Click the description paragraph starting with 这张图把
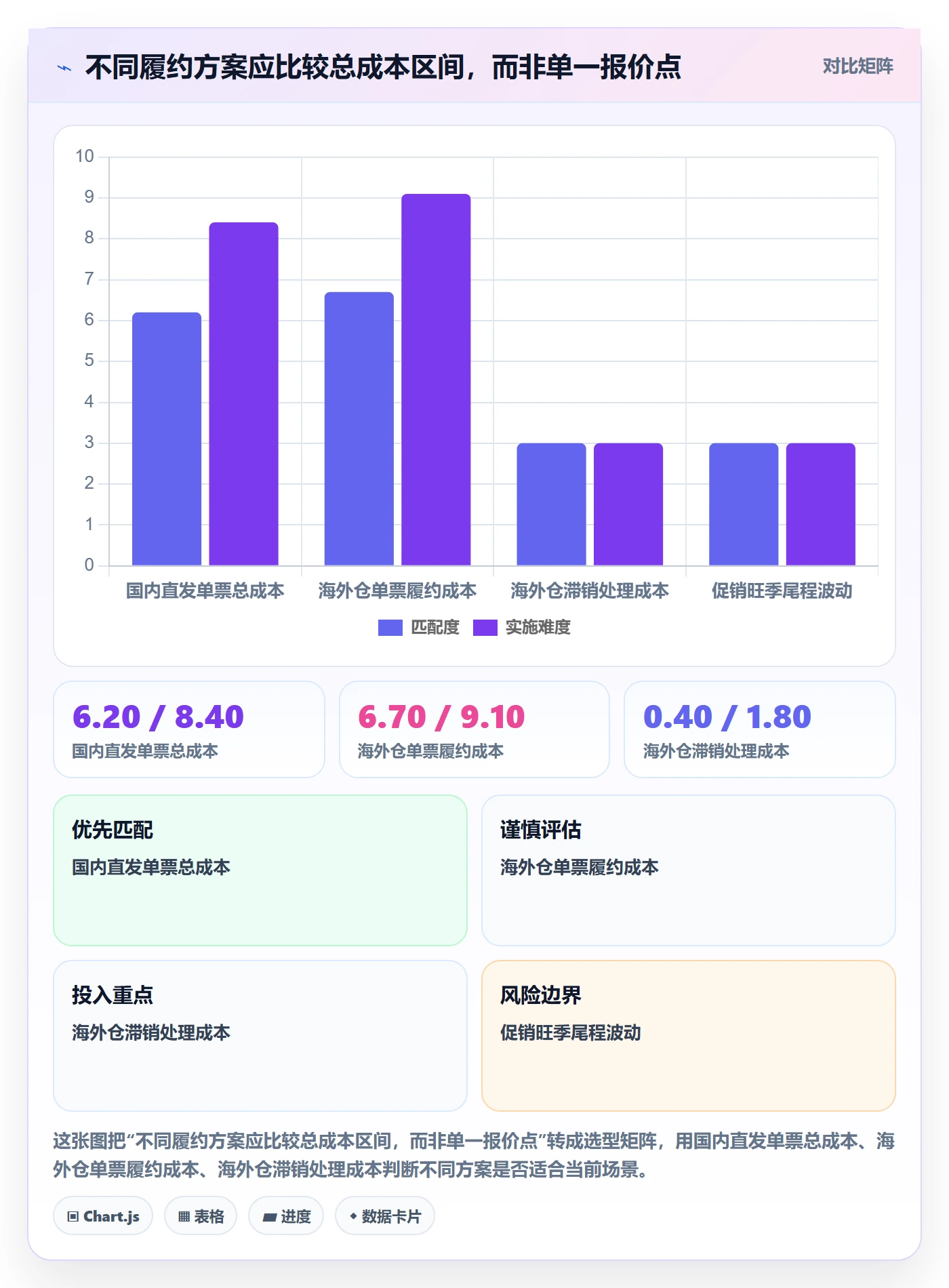The height and width of the screenshot is (1288, 949). click(474, 1155)
